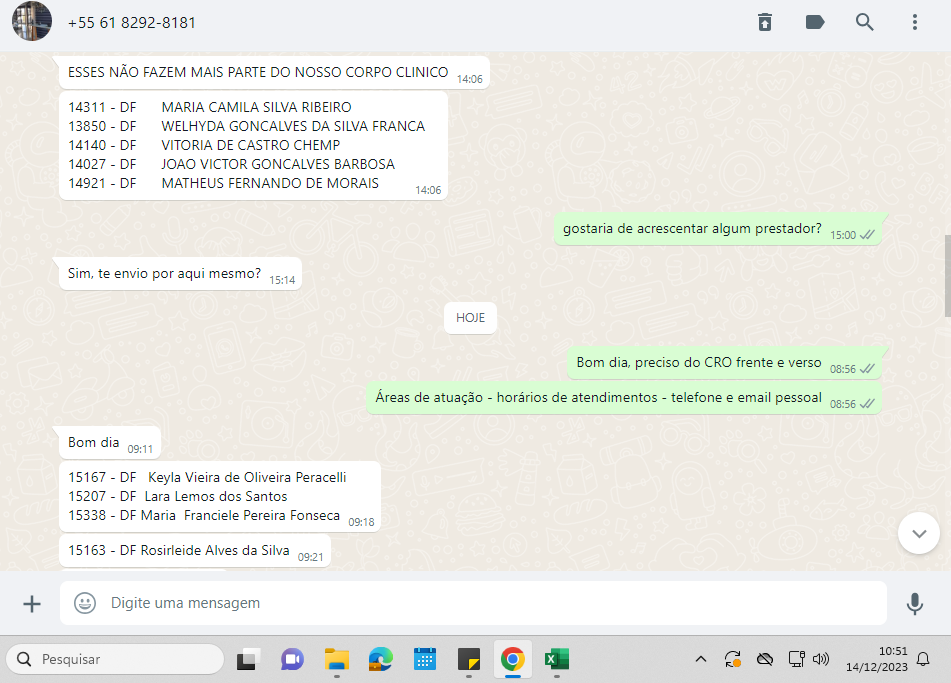Open the contact profile picture
Viewport: 951px width, 683px height.
(x=32, y=21)
